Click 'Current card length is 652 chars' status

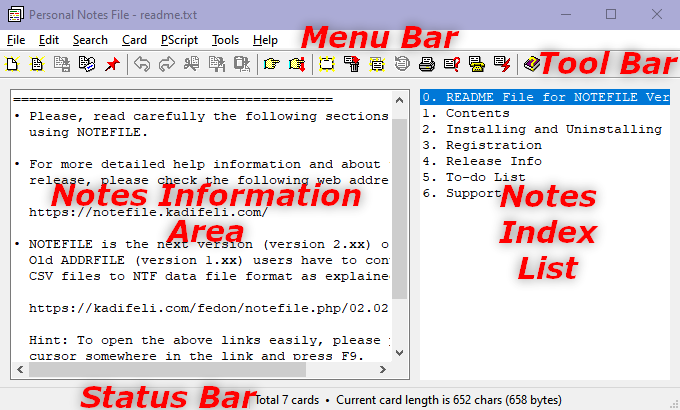pyautogui.click(x=449, y=400)
